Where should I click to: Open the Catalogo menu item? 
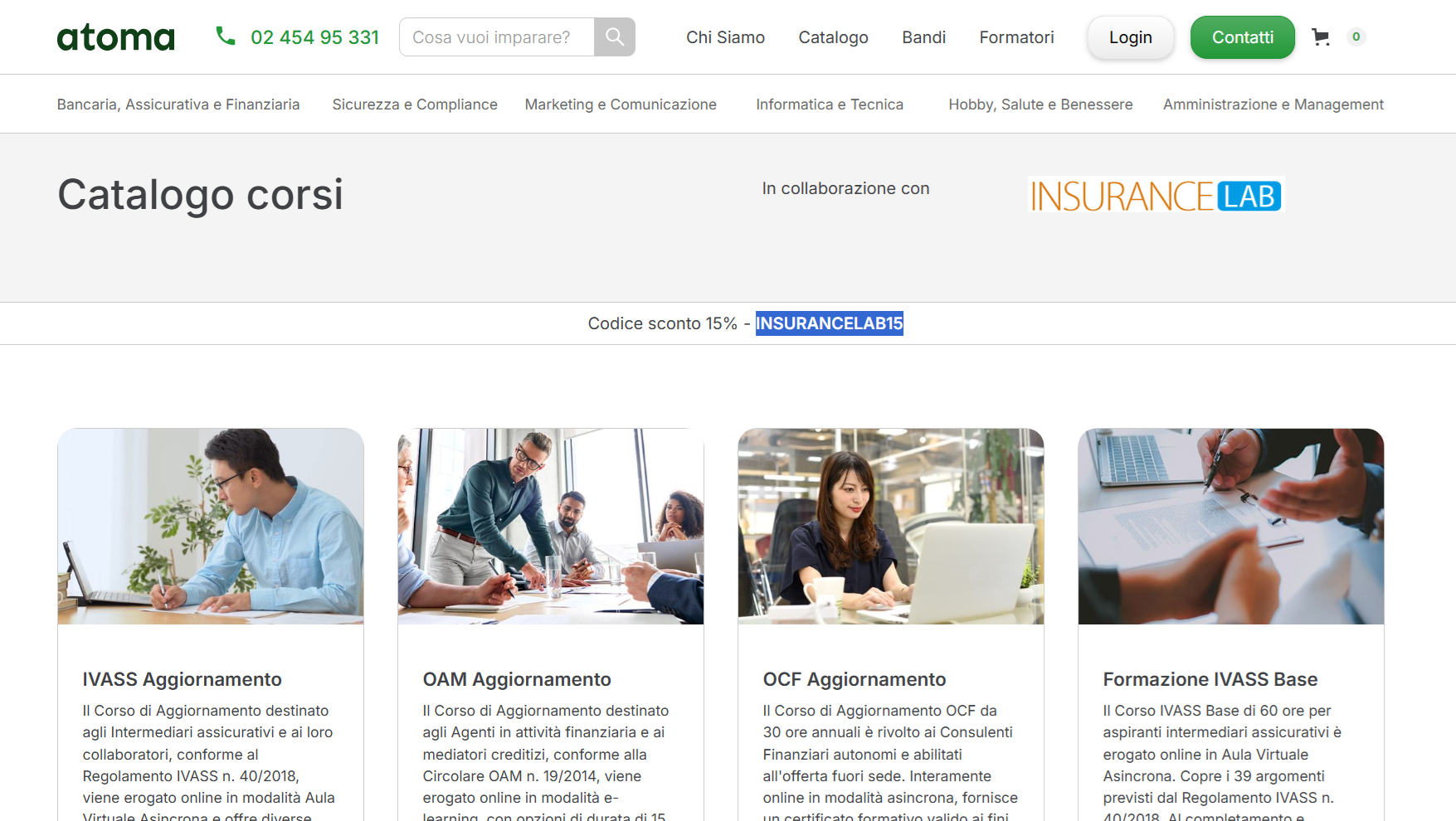(x=833, y=37)
